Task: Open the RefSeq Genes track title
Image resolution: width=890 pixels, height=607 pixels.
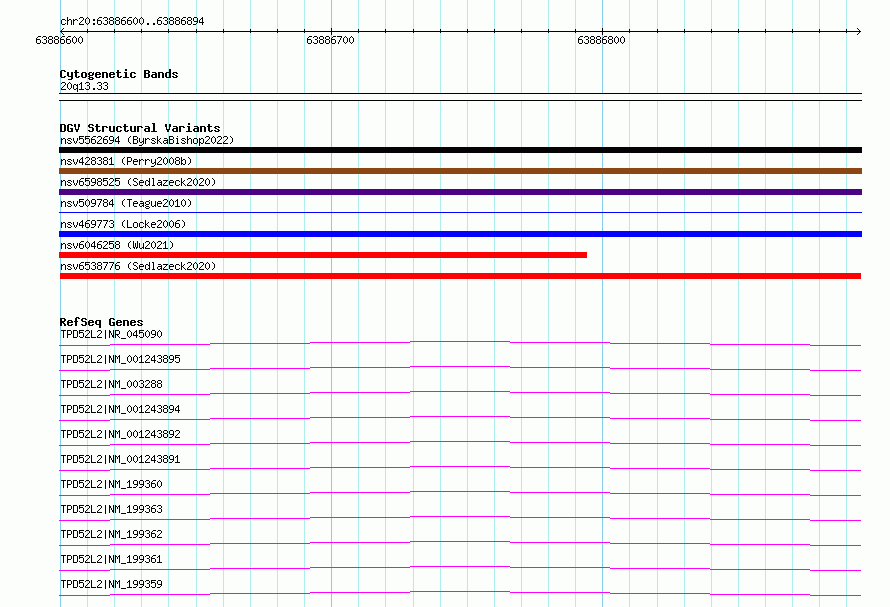Action: pyautogui.click(x=102, y=322)
